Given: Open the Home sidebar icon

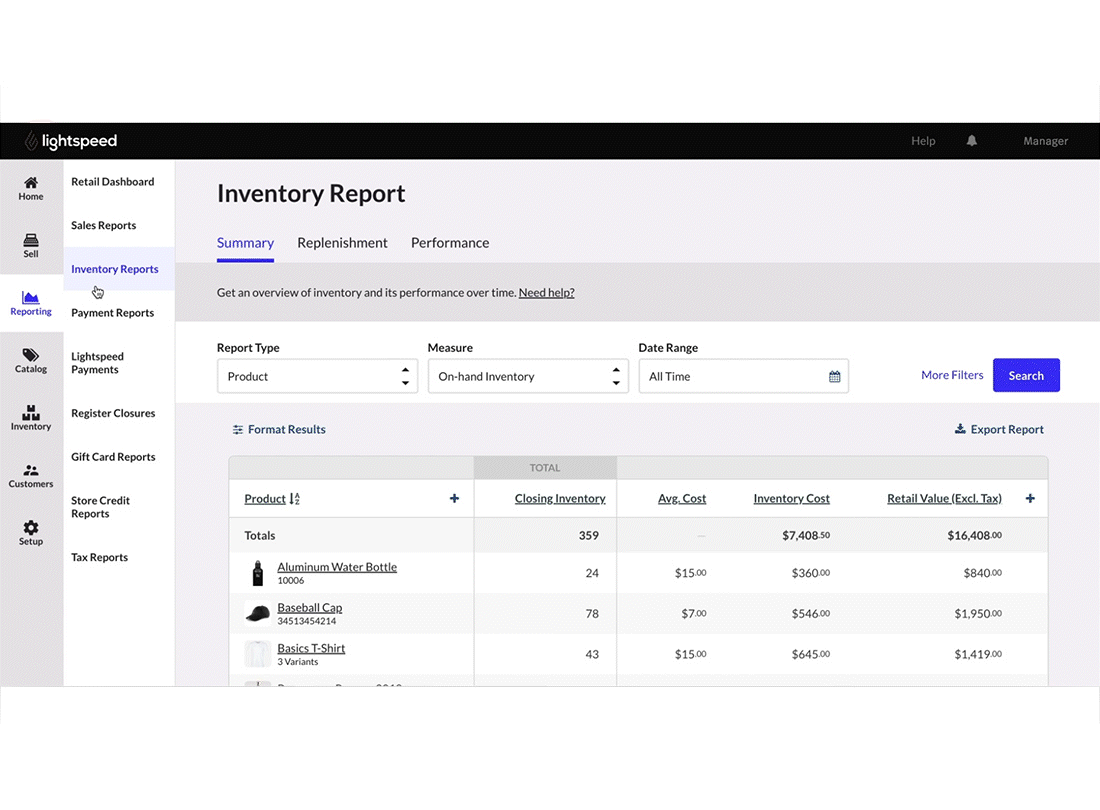Looking at the screenshot, I should (31, 182).
